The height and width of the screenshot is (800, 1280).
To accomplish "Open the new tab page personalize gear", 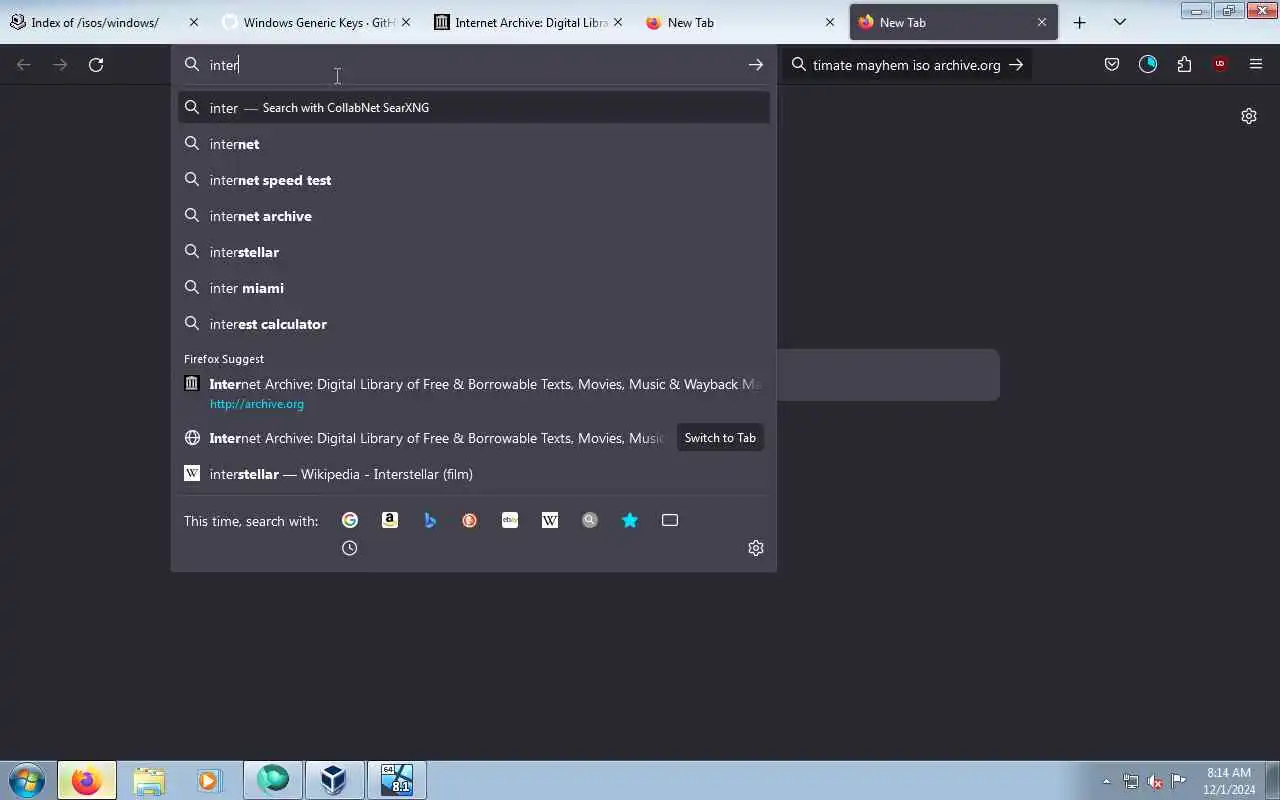I will coord(1249,116).
